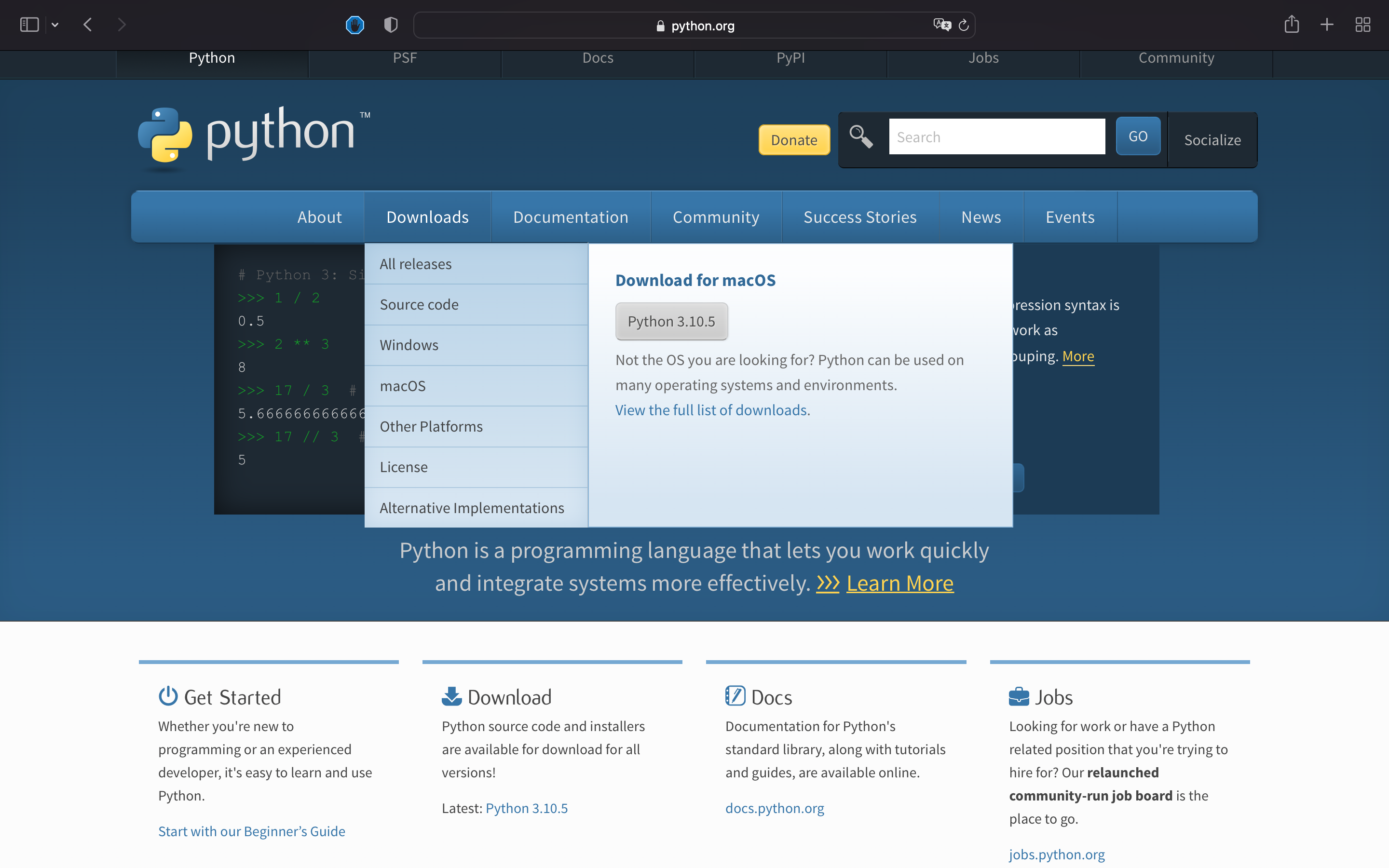
Task: Click the Python logo
Action: click(x=166, y=138)
